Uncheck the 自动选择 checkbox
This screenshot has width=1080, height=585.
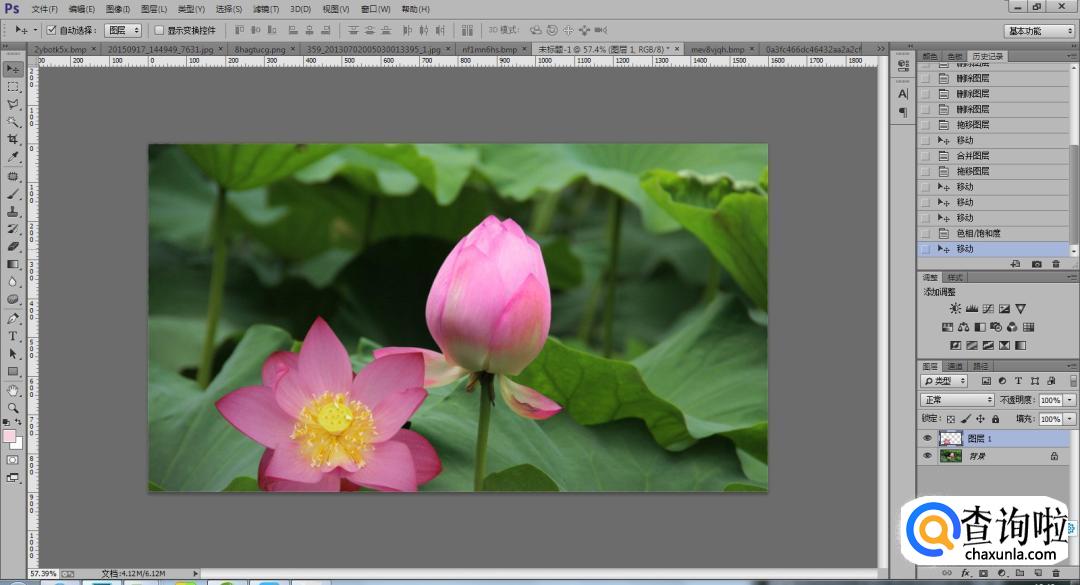point(52,30)
